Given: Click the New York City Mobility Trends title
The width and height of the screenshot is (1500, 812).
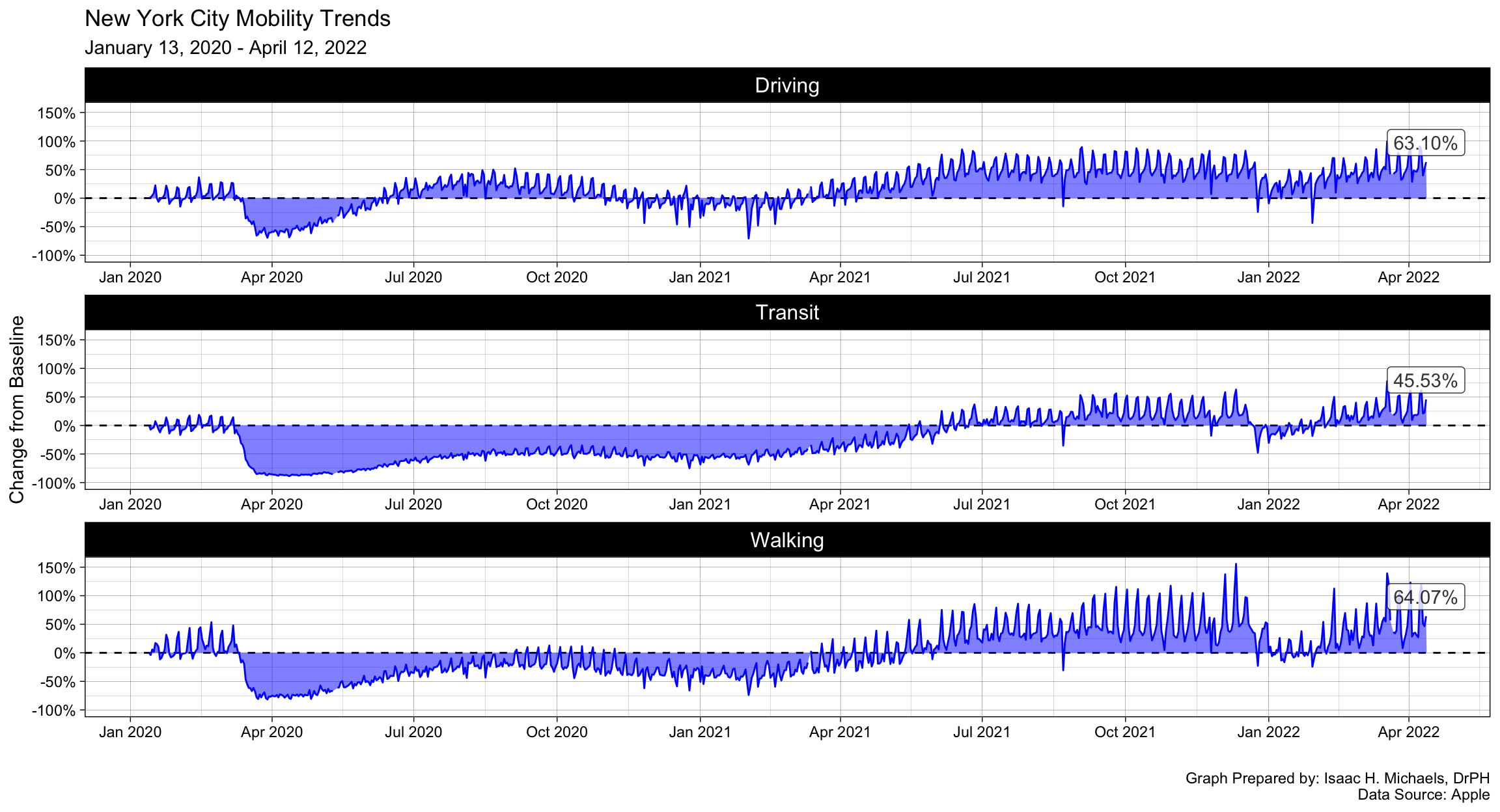Looking at the screenshot, I should tap(238, 18).
